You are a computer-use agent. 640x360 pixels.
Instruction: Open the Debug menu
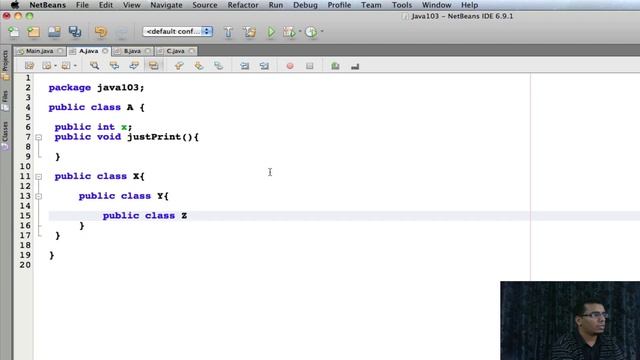tap(305, 5)
